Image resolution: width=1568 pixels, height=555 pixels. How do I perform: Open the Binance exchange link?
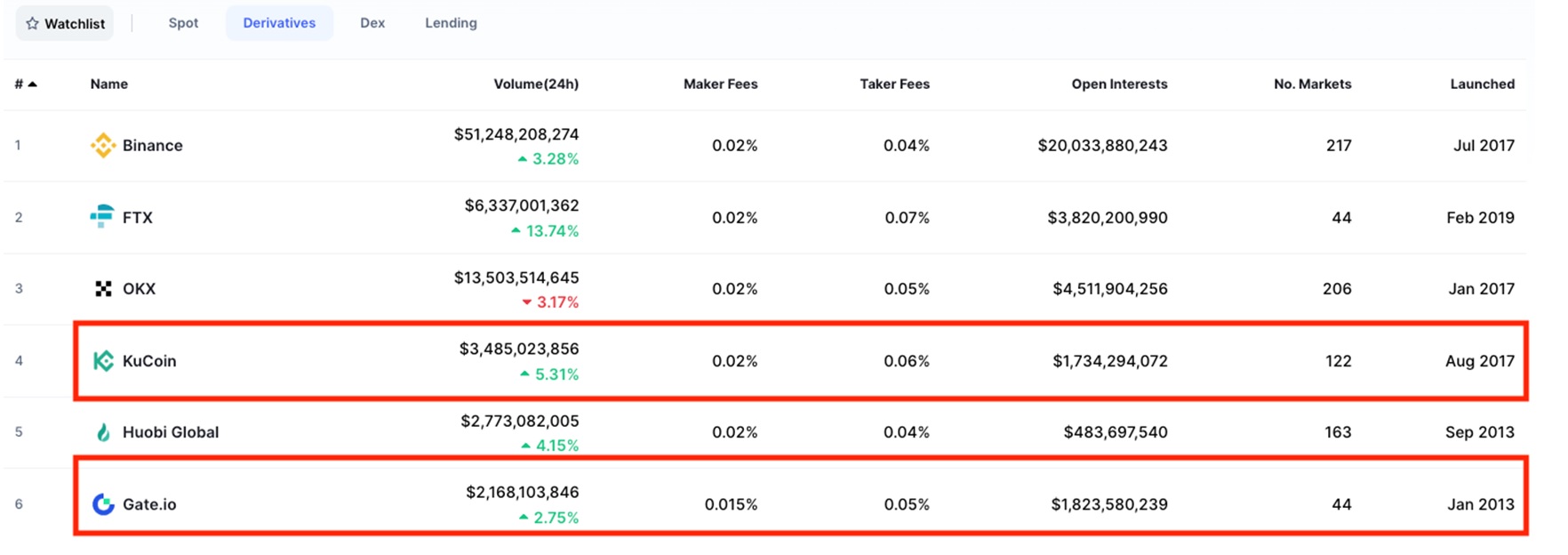click(x=153, y=146)
